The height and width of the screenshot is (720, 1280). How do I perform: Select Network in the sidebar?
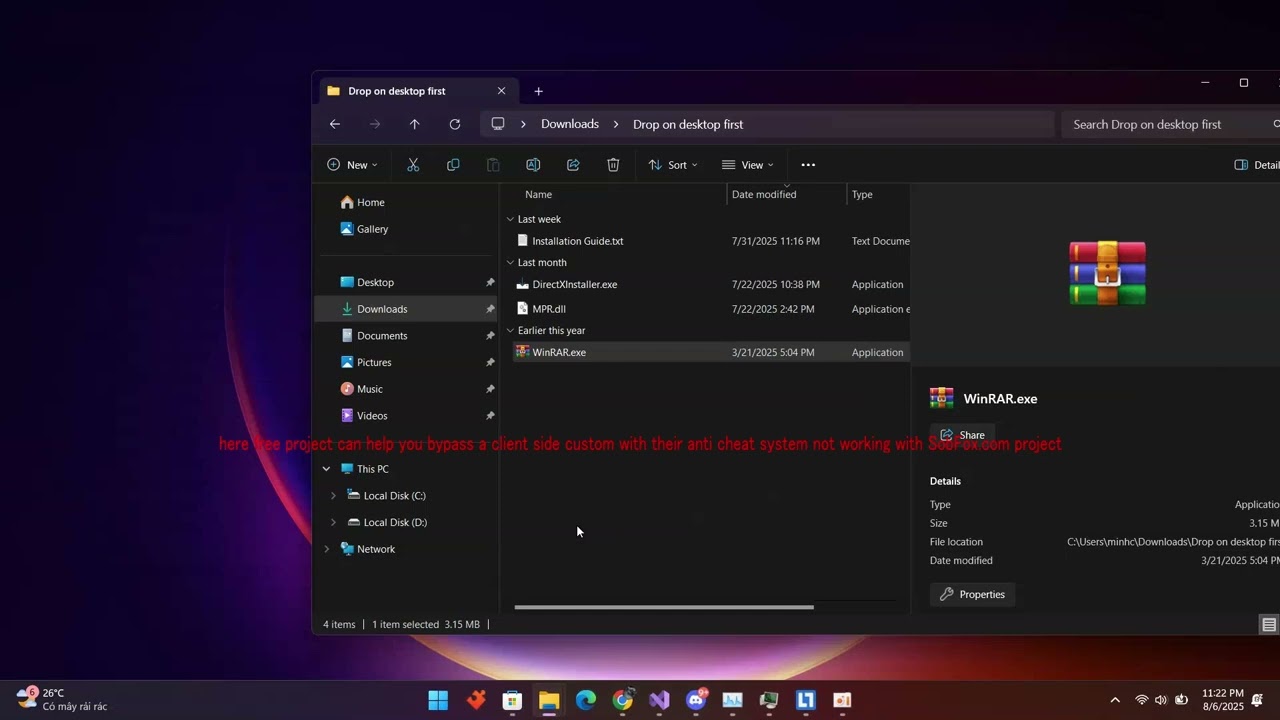376,549
